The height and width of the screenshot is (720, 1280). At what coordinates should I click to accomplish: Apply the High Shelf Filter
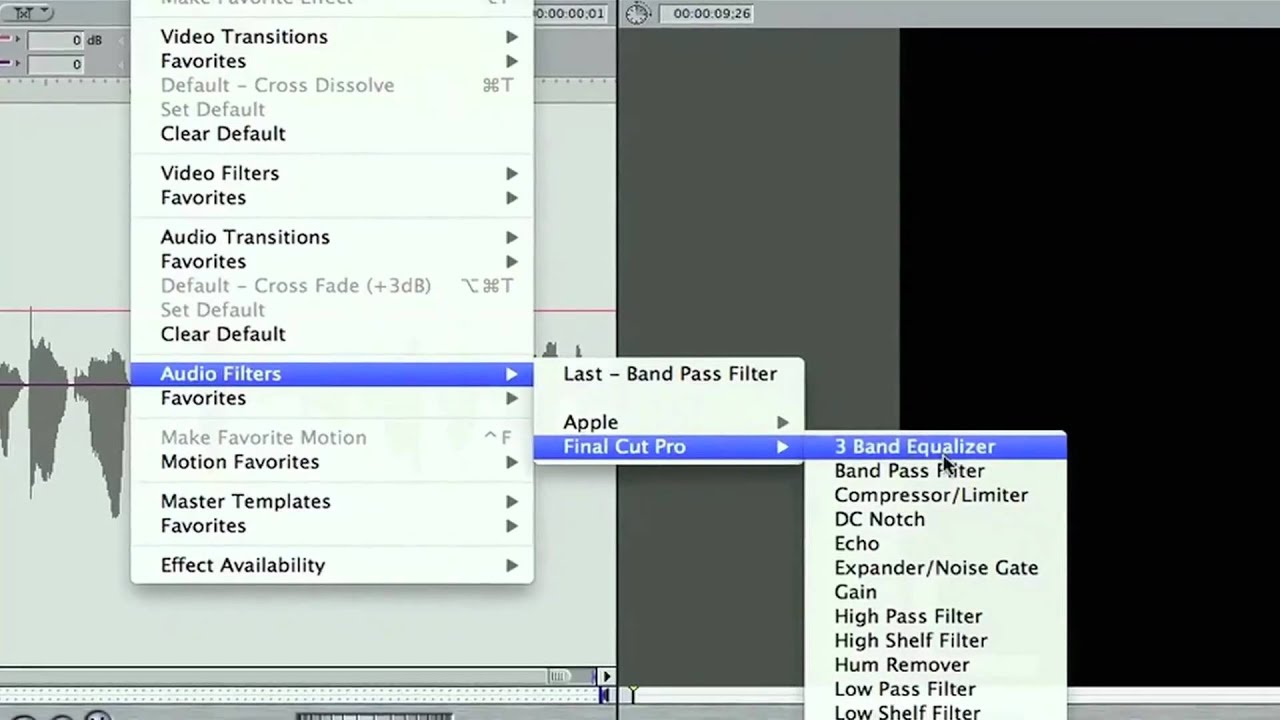936,641
